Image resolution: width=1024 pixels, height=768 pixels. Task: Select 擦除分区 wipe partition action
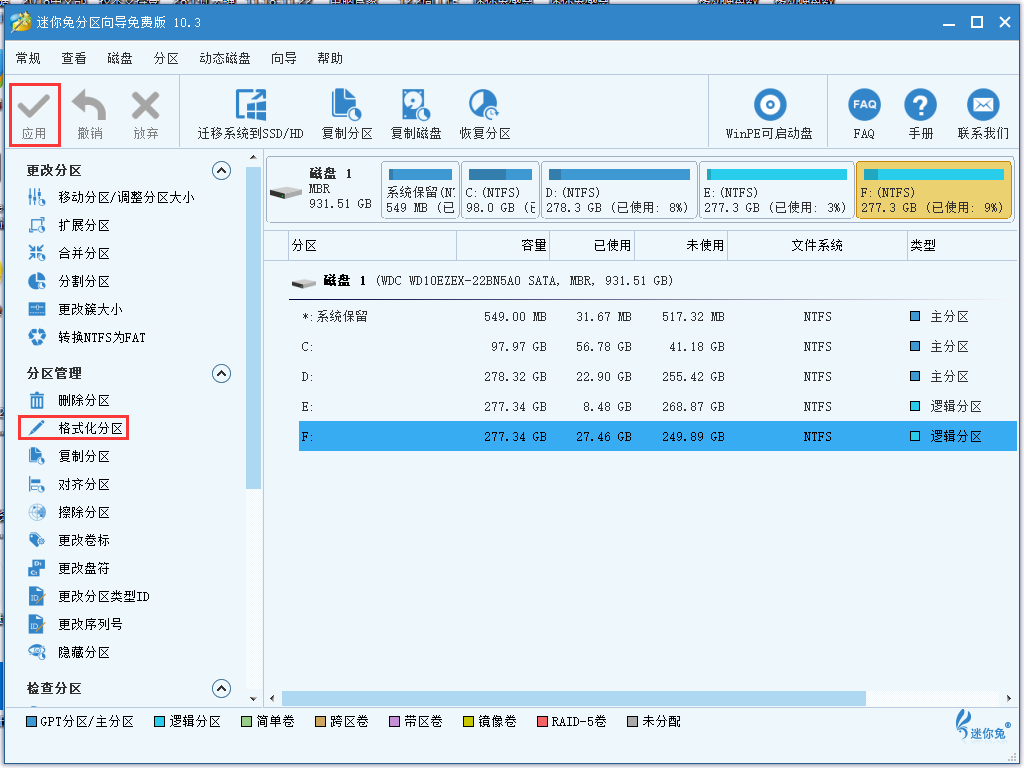coord(69,513)
